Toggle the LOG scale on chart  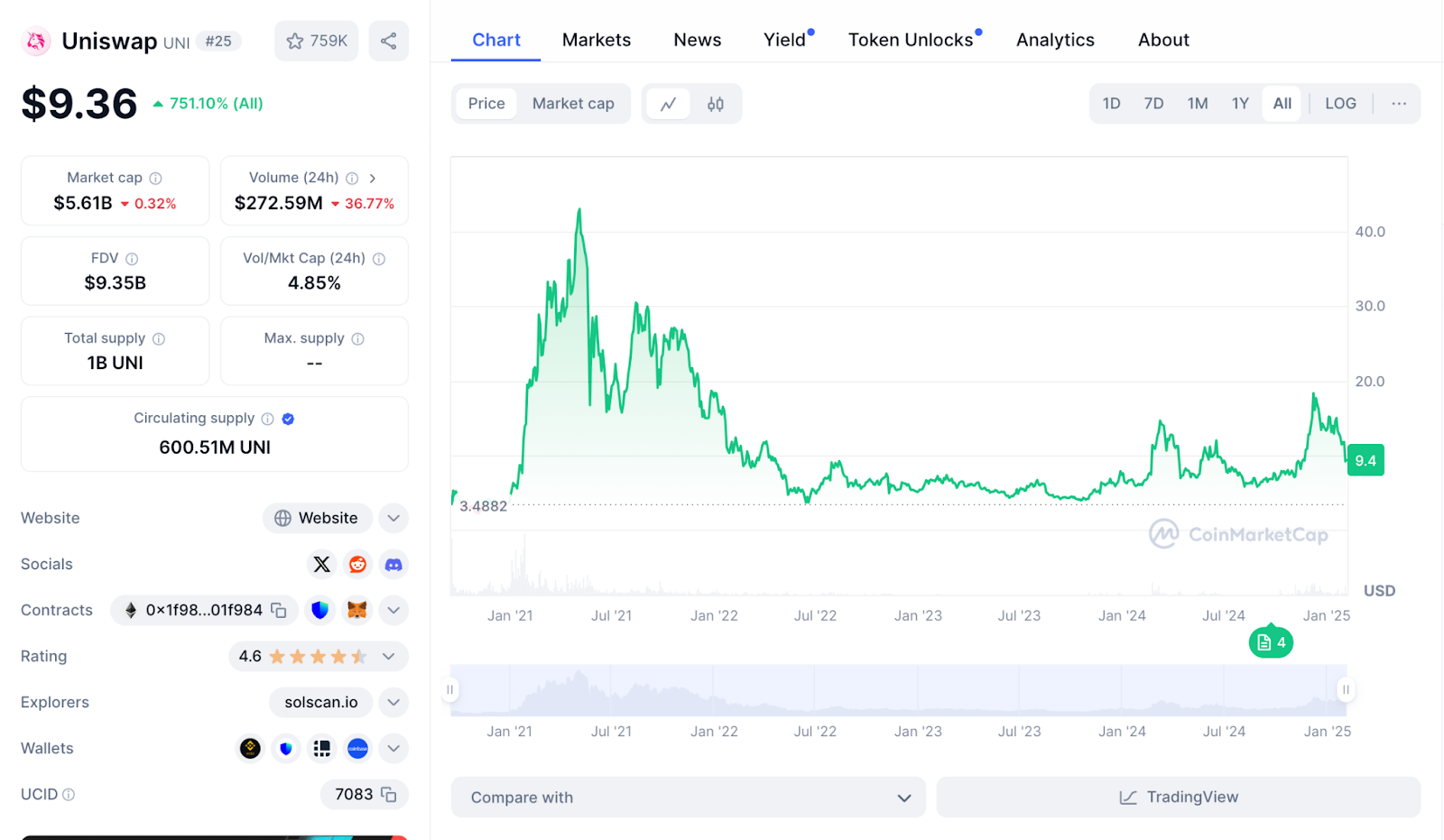tap(1340, 104)
